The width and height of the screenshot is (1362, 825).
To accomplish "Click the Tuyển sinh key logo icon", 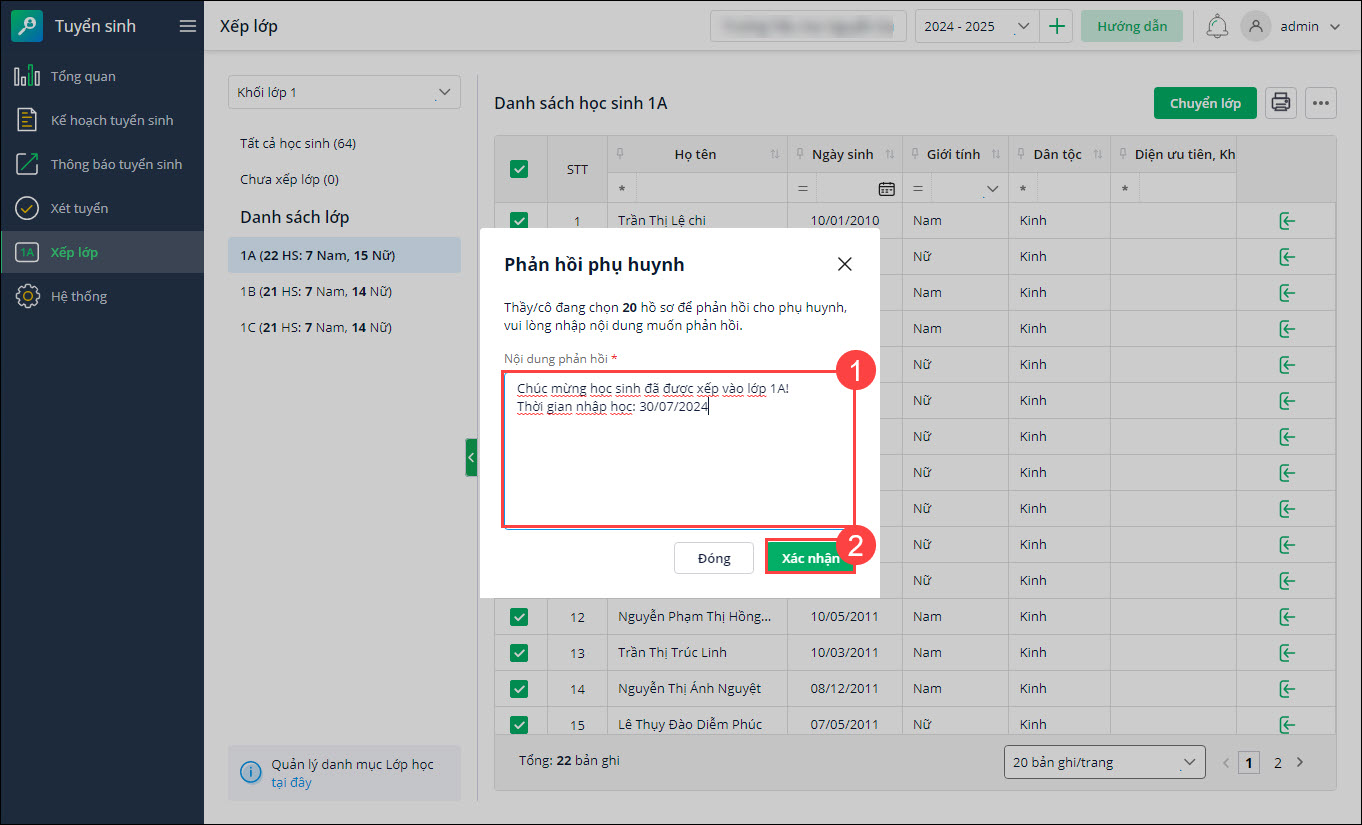I will coord(27,27).
